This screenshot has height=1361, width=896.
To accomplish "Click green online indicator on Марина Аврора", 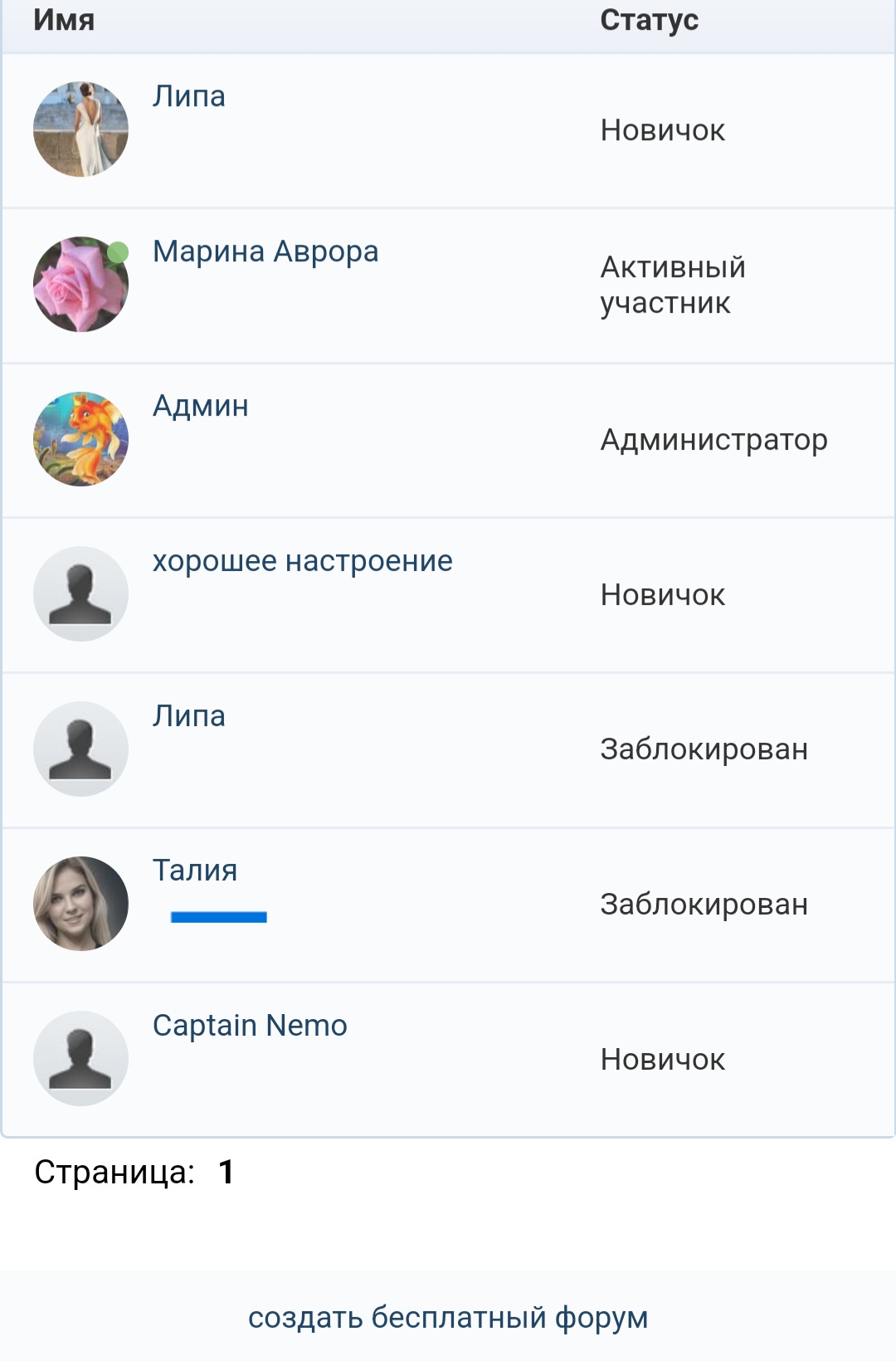I will tap(119, 251).
